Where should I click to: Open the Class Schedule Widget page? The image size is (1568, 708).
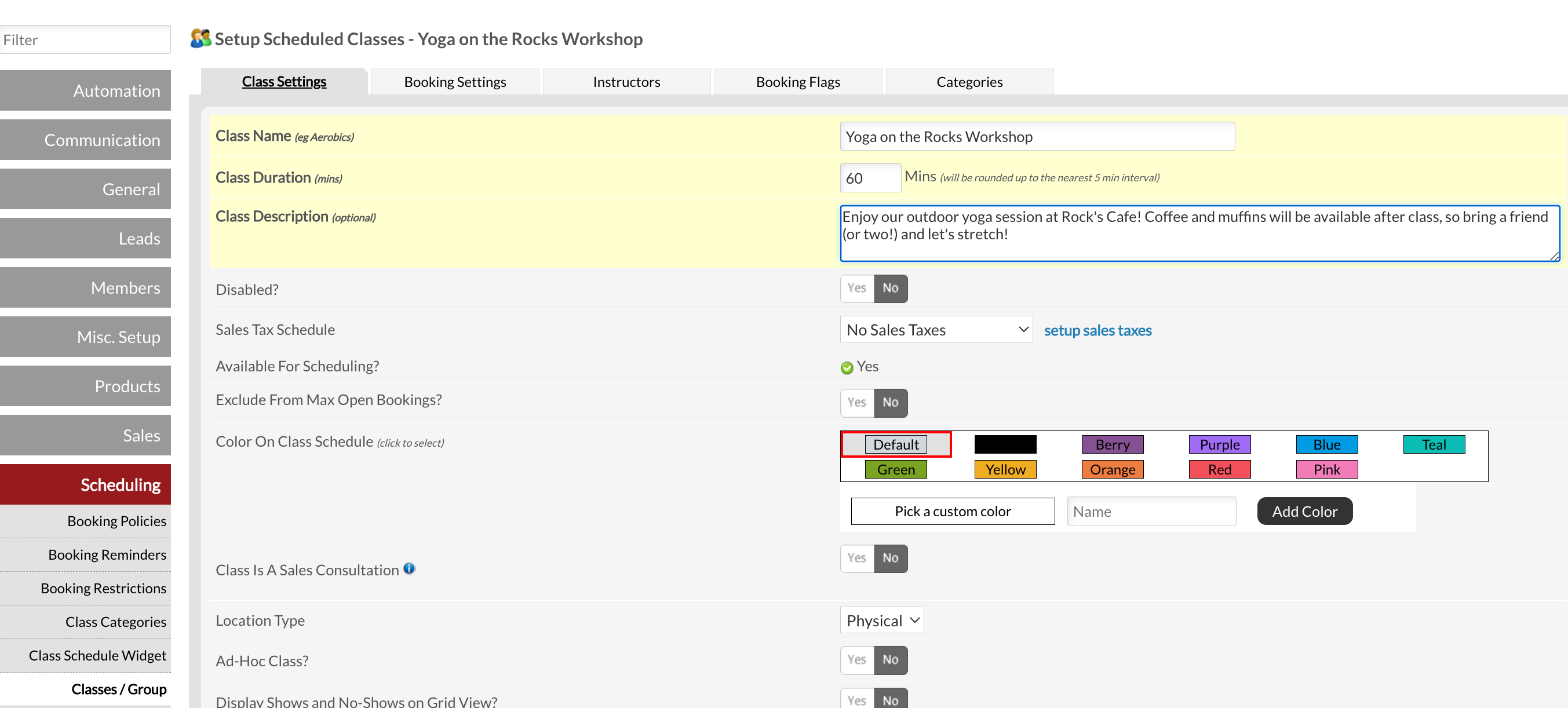coord(85,656)
